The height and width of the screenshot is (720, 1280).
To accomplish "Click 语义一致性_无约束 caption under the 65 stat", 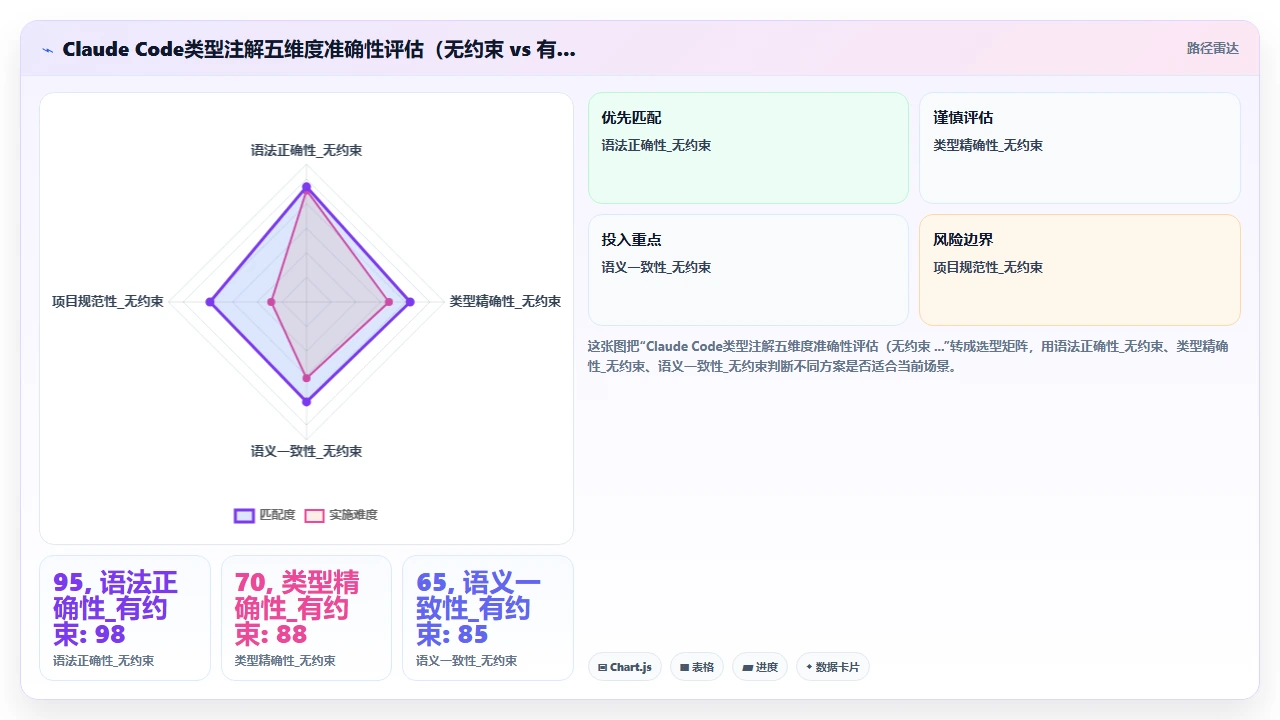I will point(467,661).
